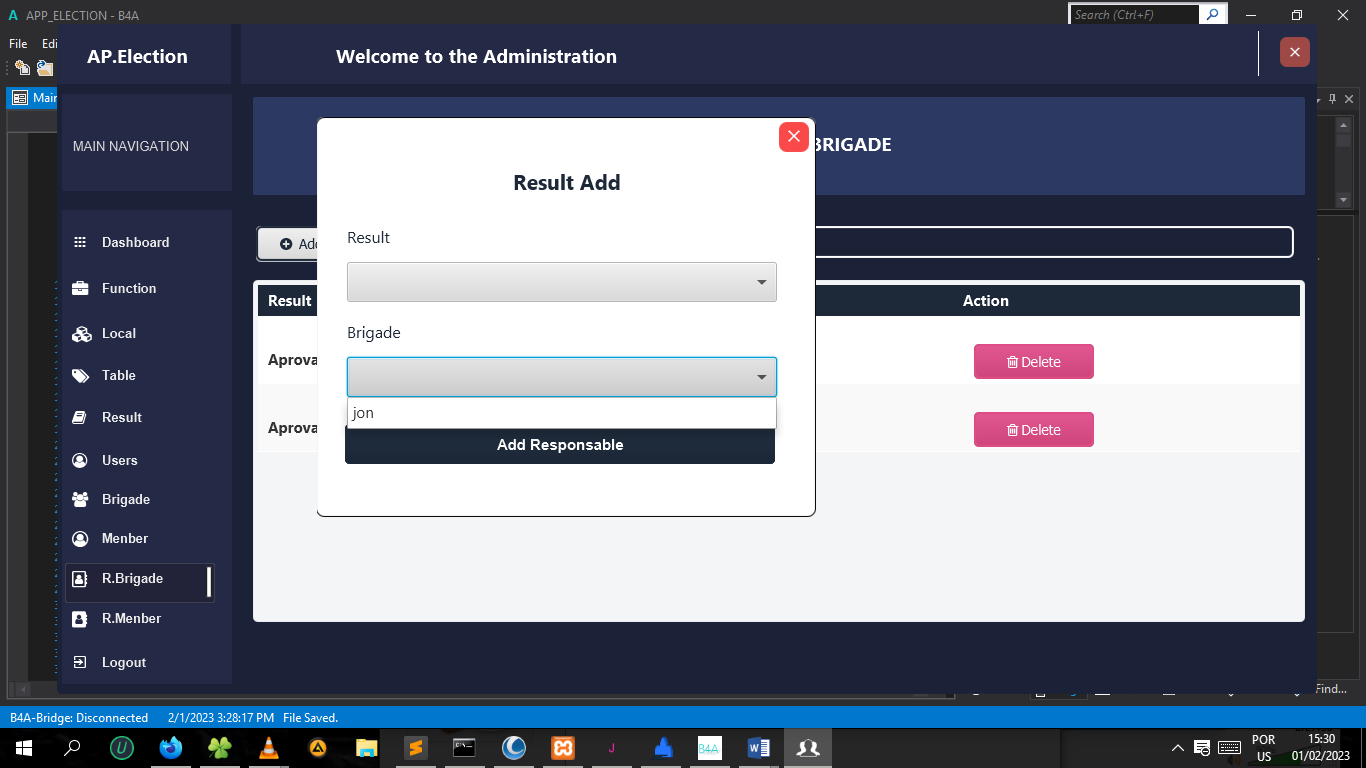The width and height of the screenshot is (1366, 768).
Task: Open the notification tray message icon
Action: (1203, 748)
